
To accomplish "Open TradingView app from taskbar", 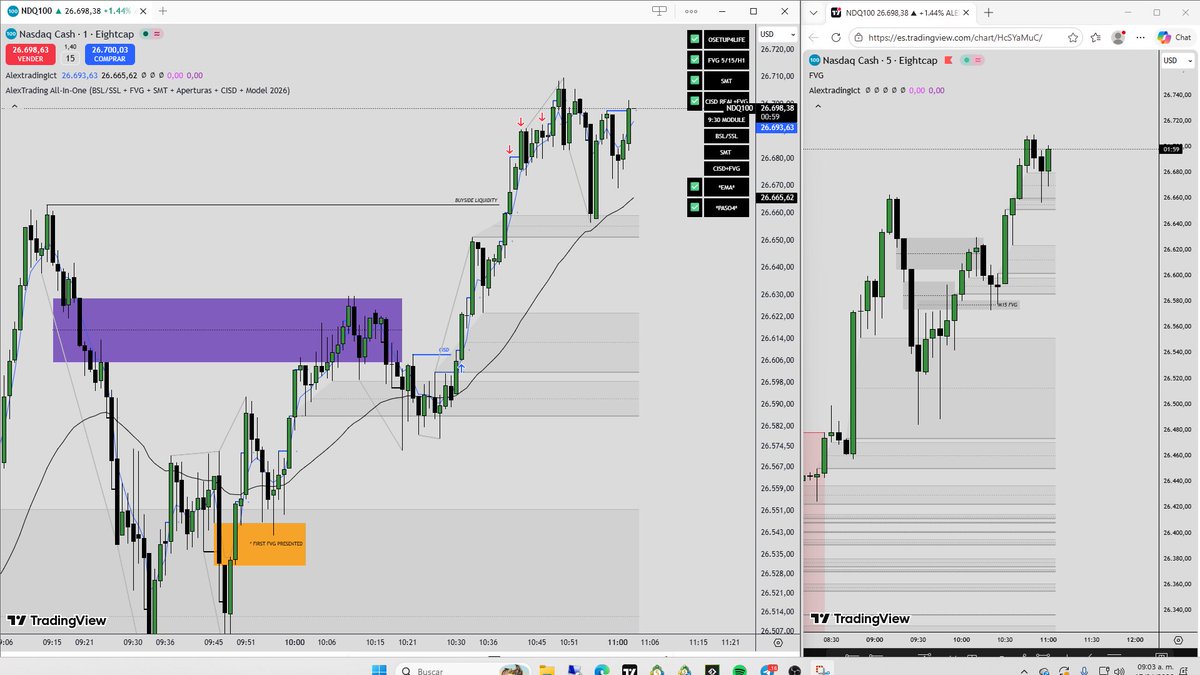I will click(x=629, y=669).
